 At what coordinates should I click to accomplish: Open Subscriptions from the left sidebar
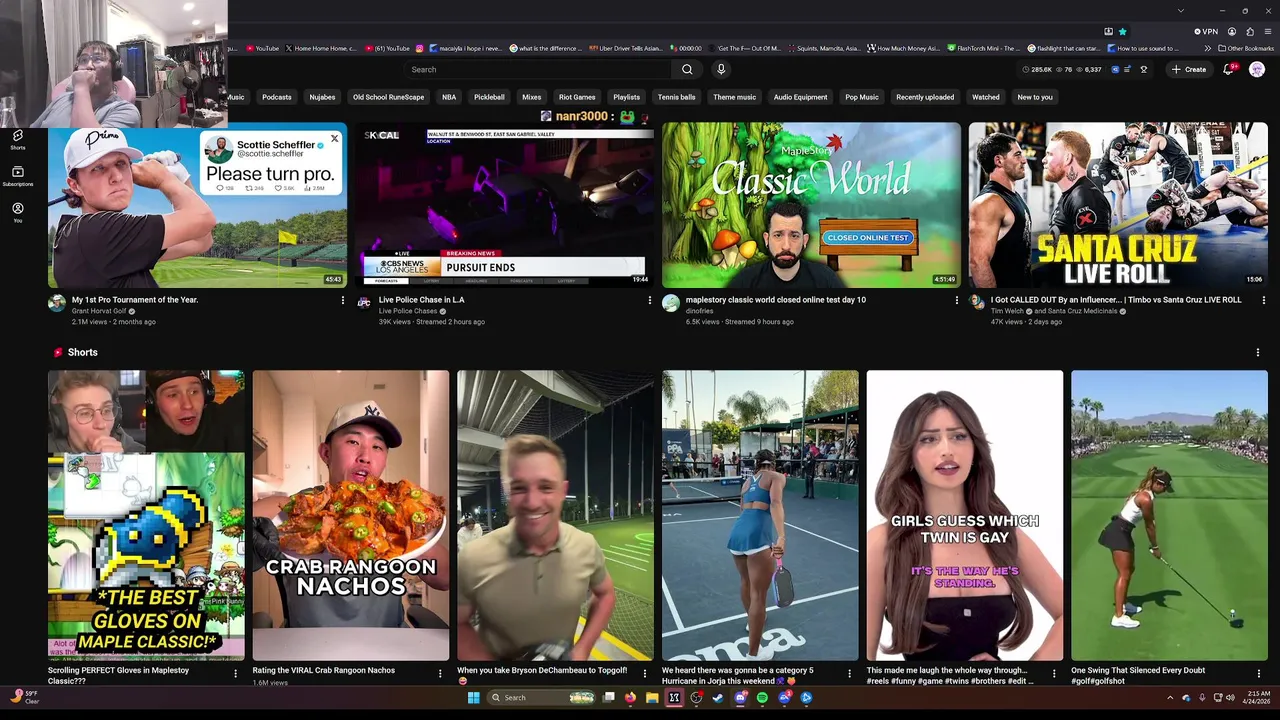(x=18, y=176)
